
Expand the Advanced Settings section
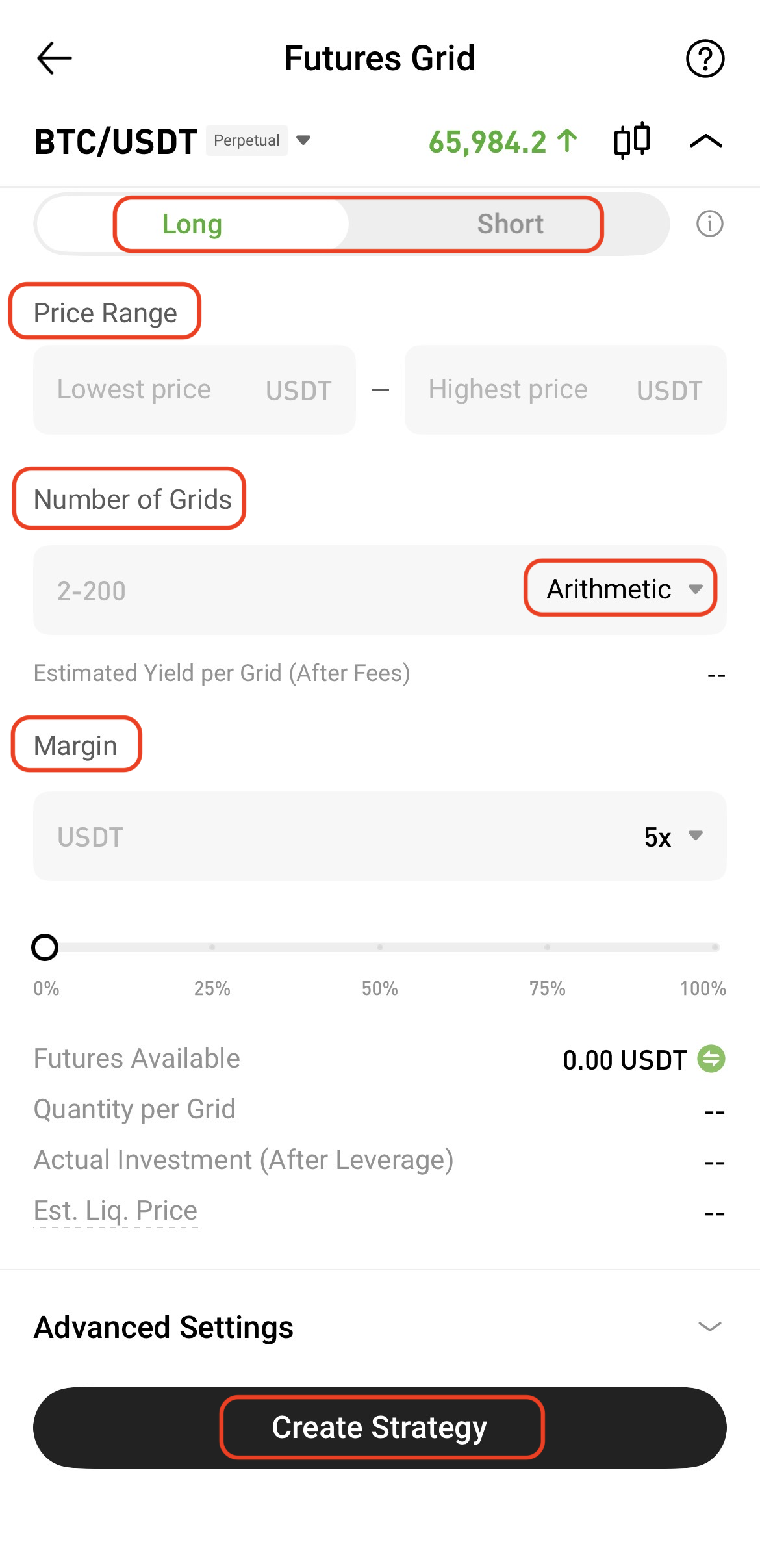coord(709,1327)
